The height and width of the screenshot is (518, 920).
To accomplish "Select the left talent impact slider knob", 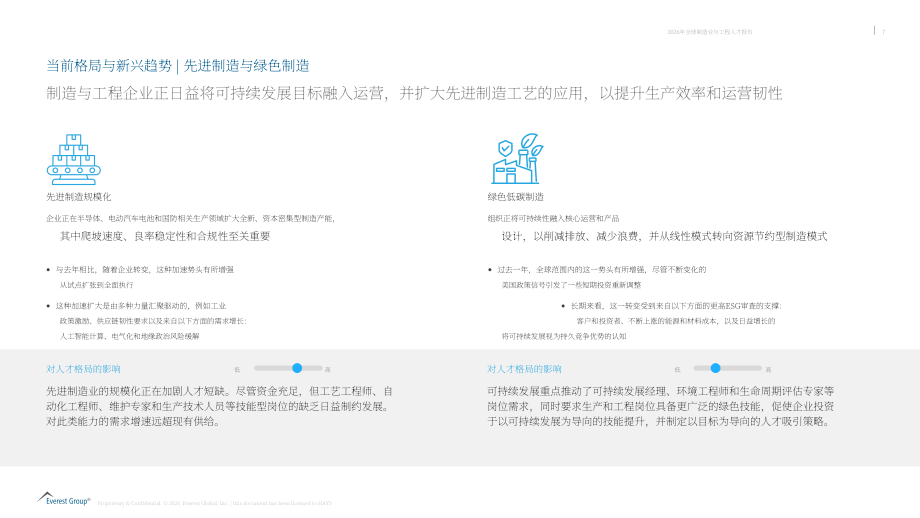I will coord(297,368).
